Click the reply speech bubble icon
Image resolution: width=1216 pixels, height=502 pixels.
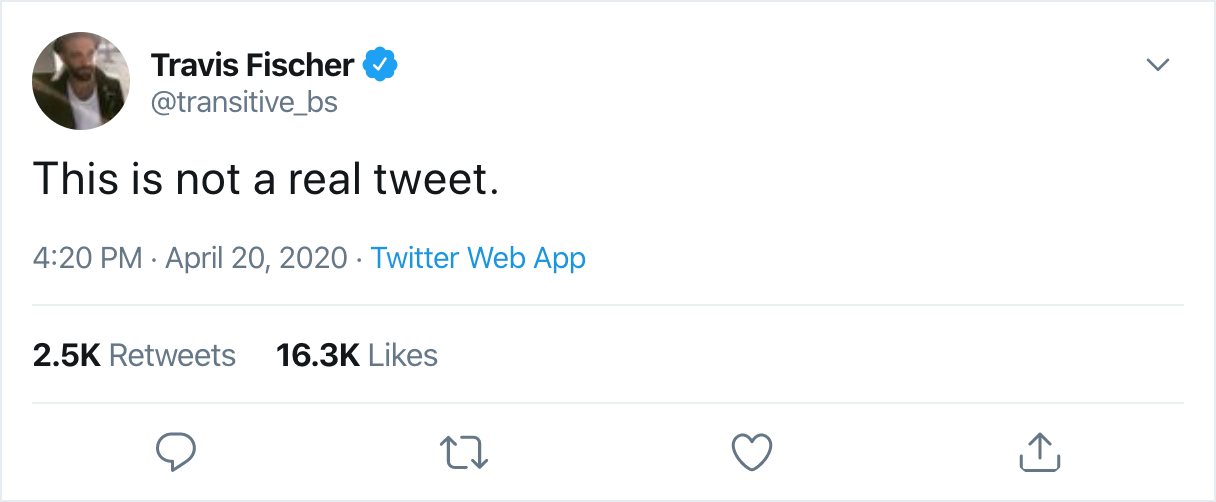pos(176,452)
